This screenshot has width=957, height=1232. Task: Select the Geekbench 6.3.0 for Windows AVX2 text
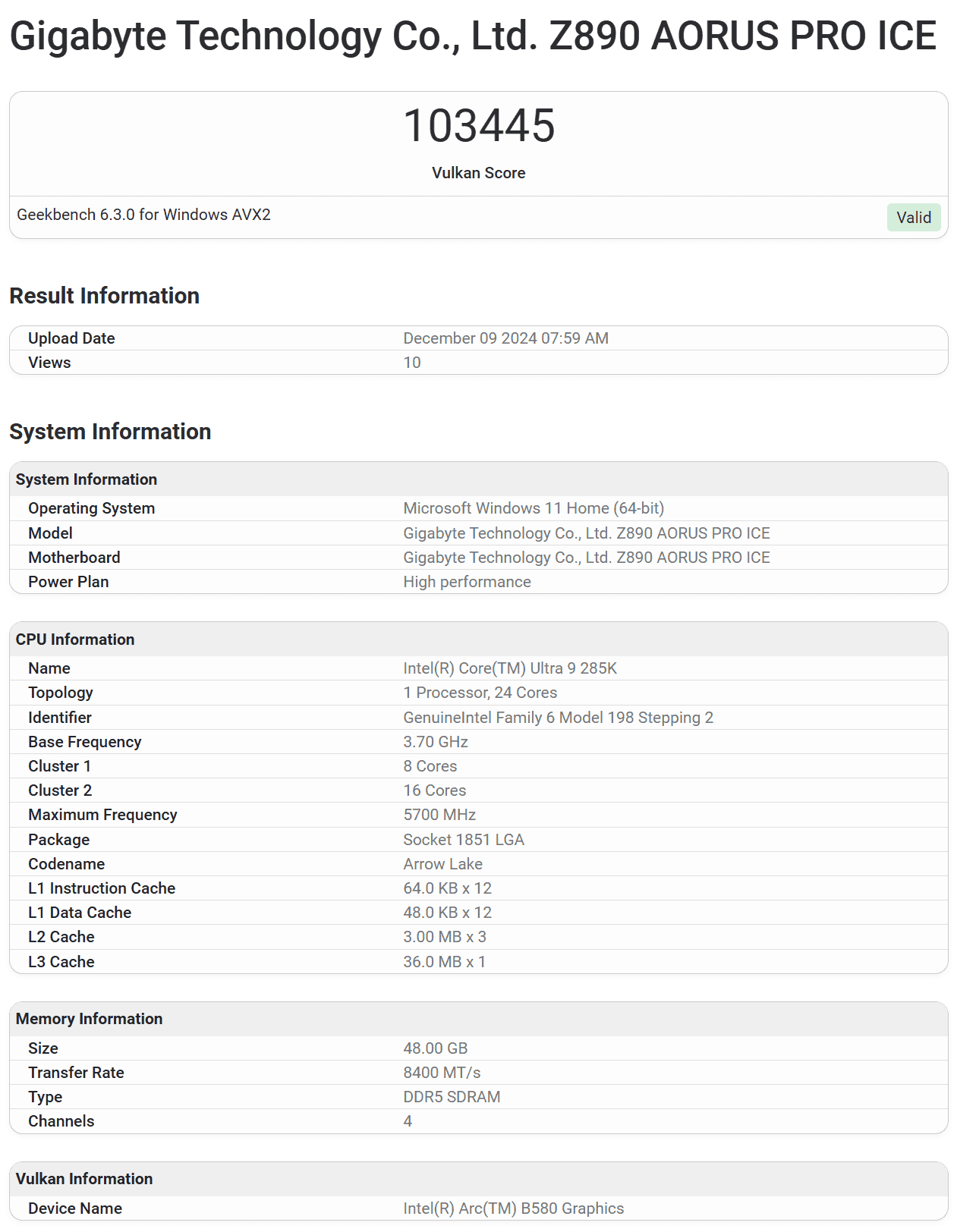(143, 215)
